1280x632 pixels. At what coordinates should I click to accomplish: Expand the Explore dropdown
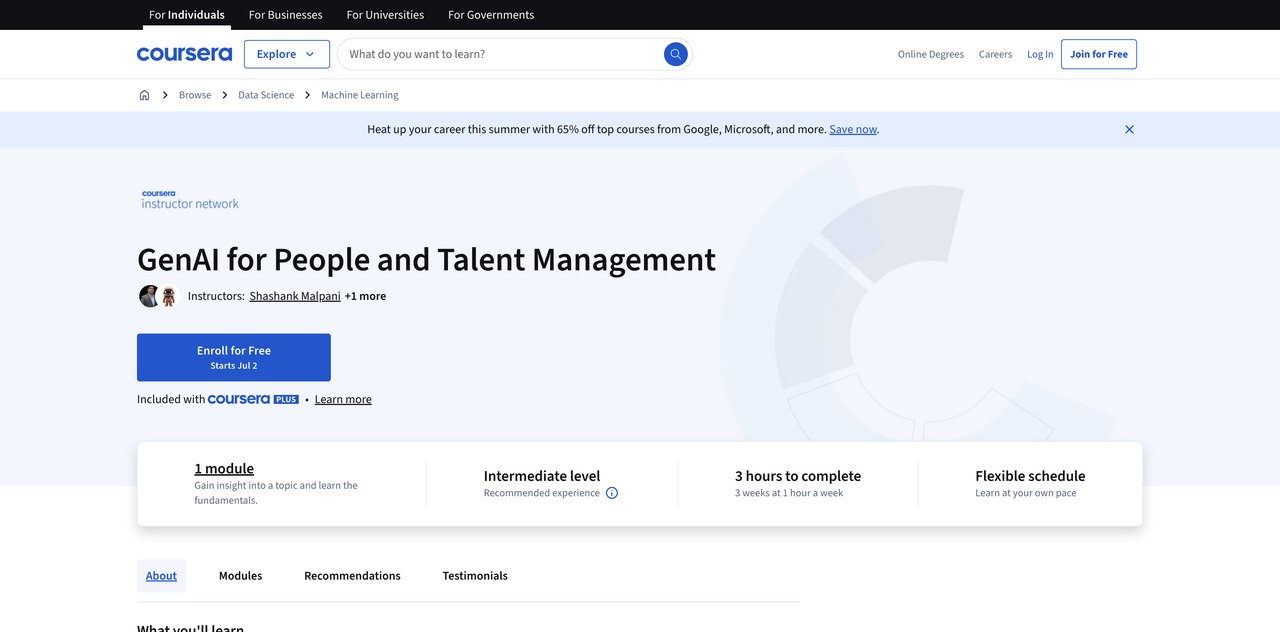click(x=286, y=54)
